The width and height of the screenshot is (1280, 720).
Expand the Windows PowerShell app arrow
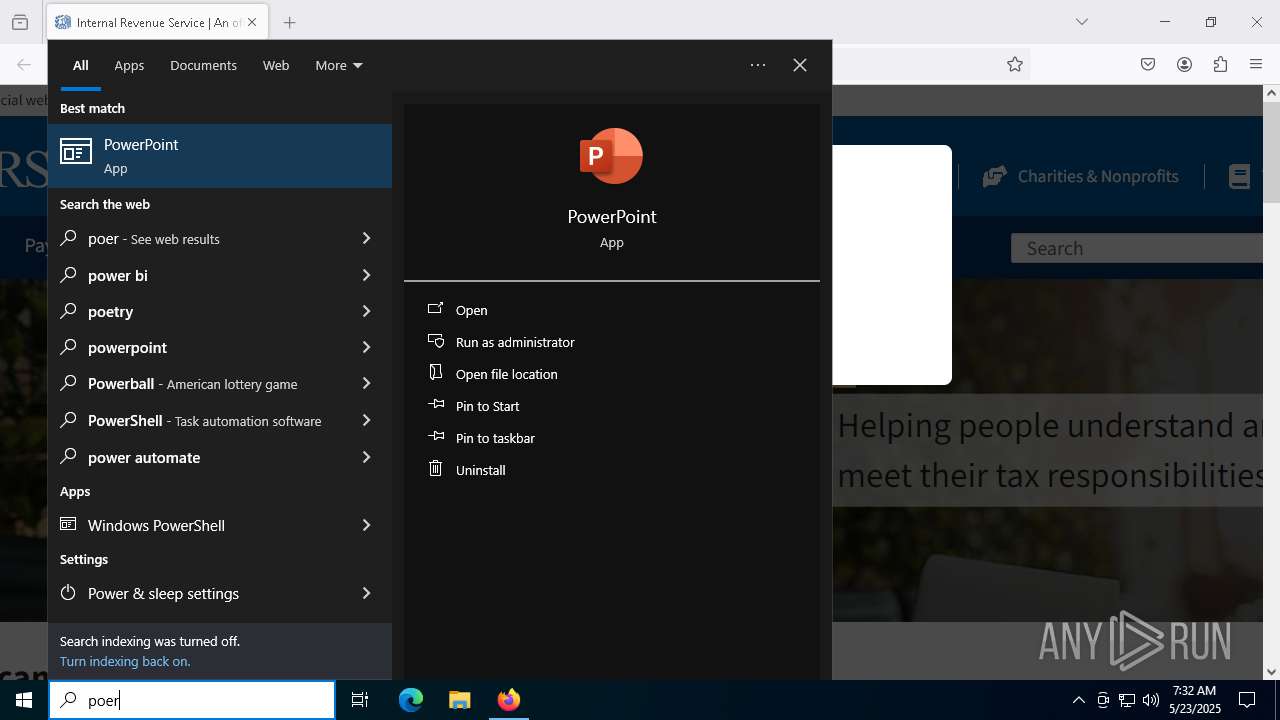366,525
